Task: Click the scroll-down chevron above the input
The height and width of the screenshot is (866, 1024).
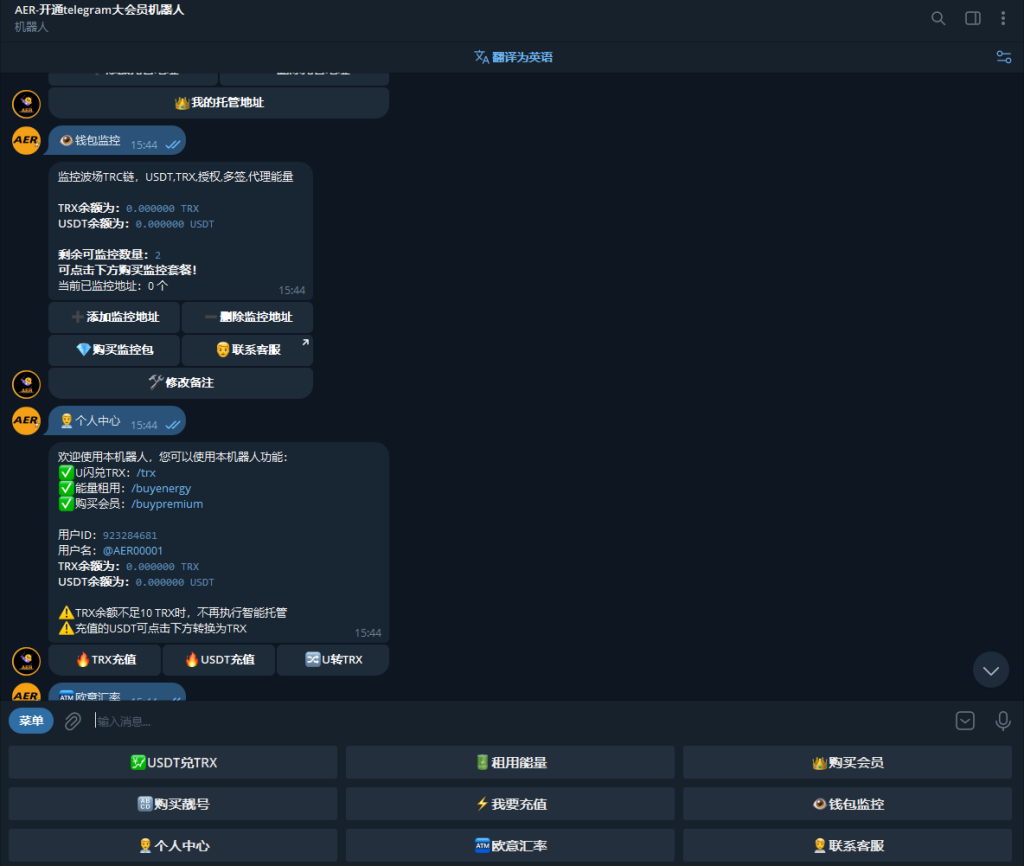Action: pos(990,670)
